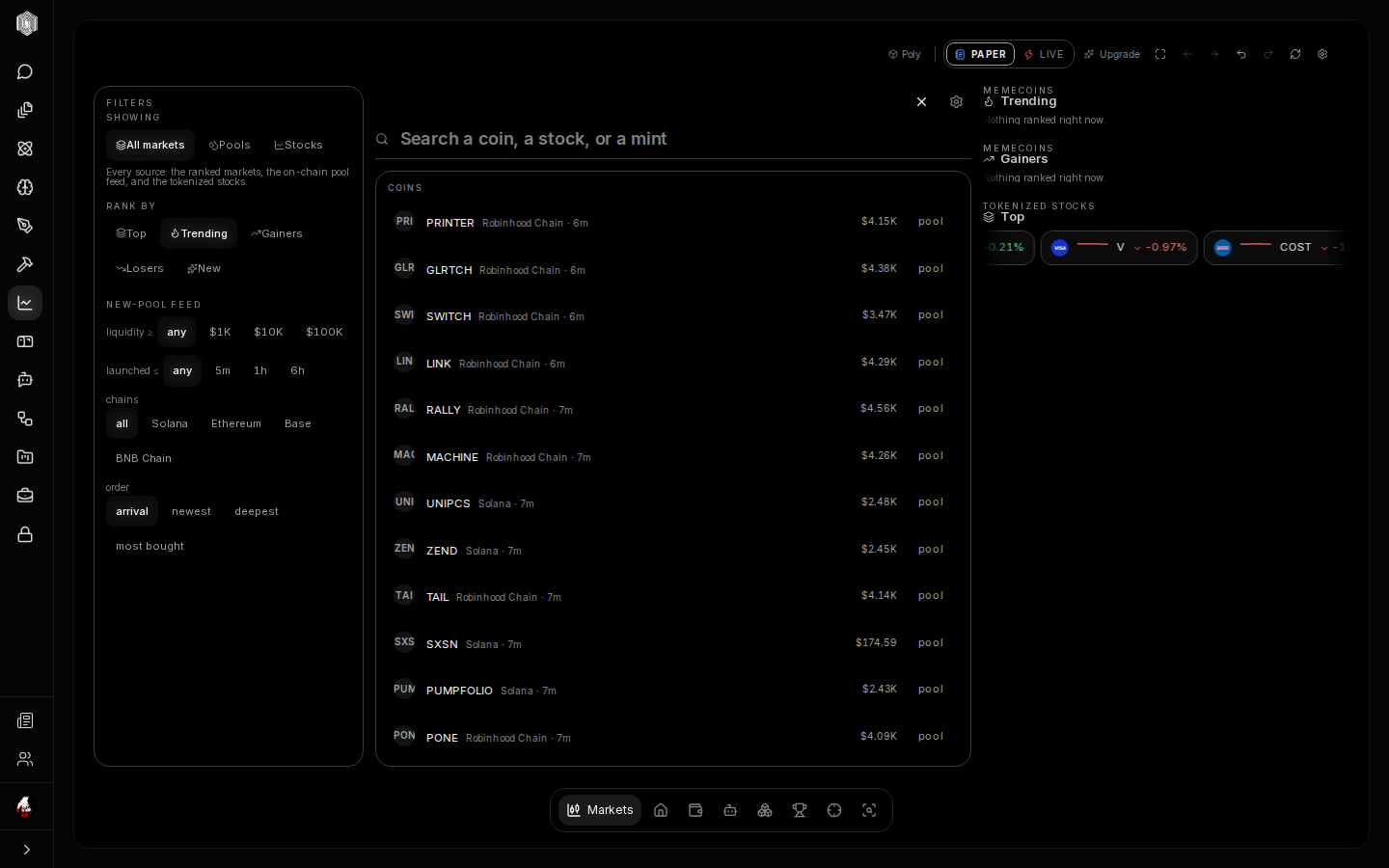Click the atom icon in sidebar
This screenshot has height=868, width=1389.
(x=25, y=149)
